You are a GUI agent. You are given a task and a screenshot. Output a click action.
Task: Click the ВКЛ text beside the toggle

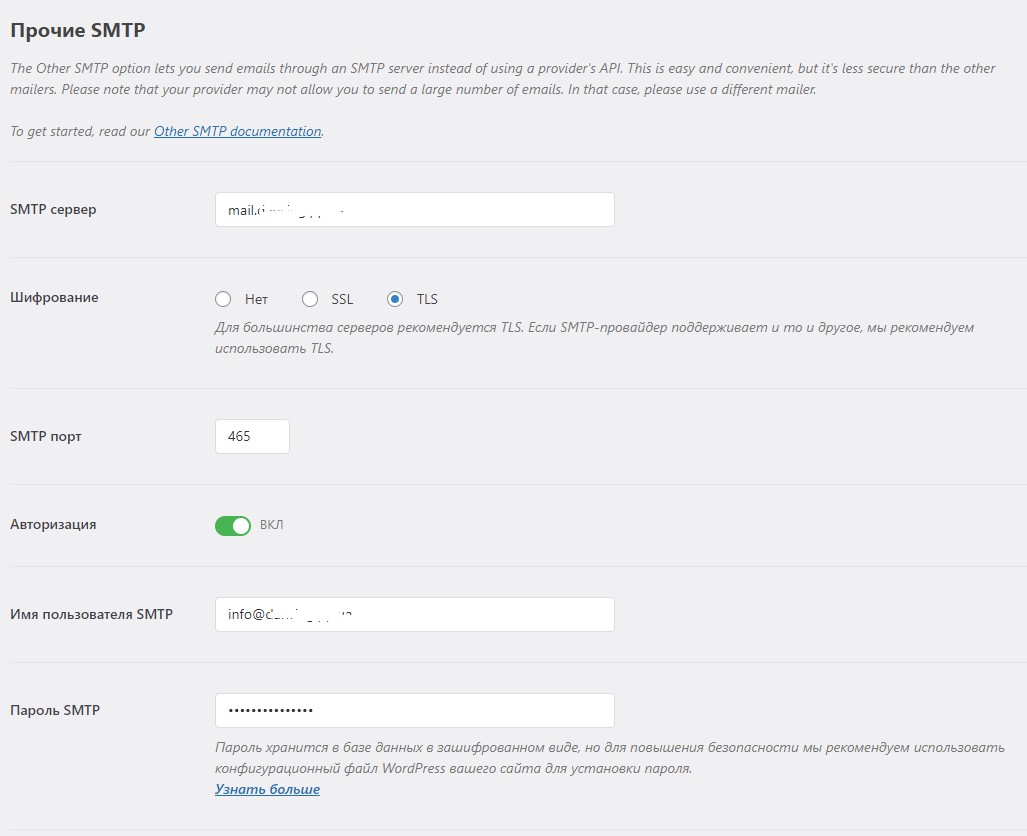click(271, 525)
